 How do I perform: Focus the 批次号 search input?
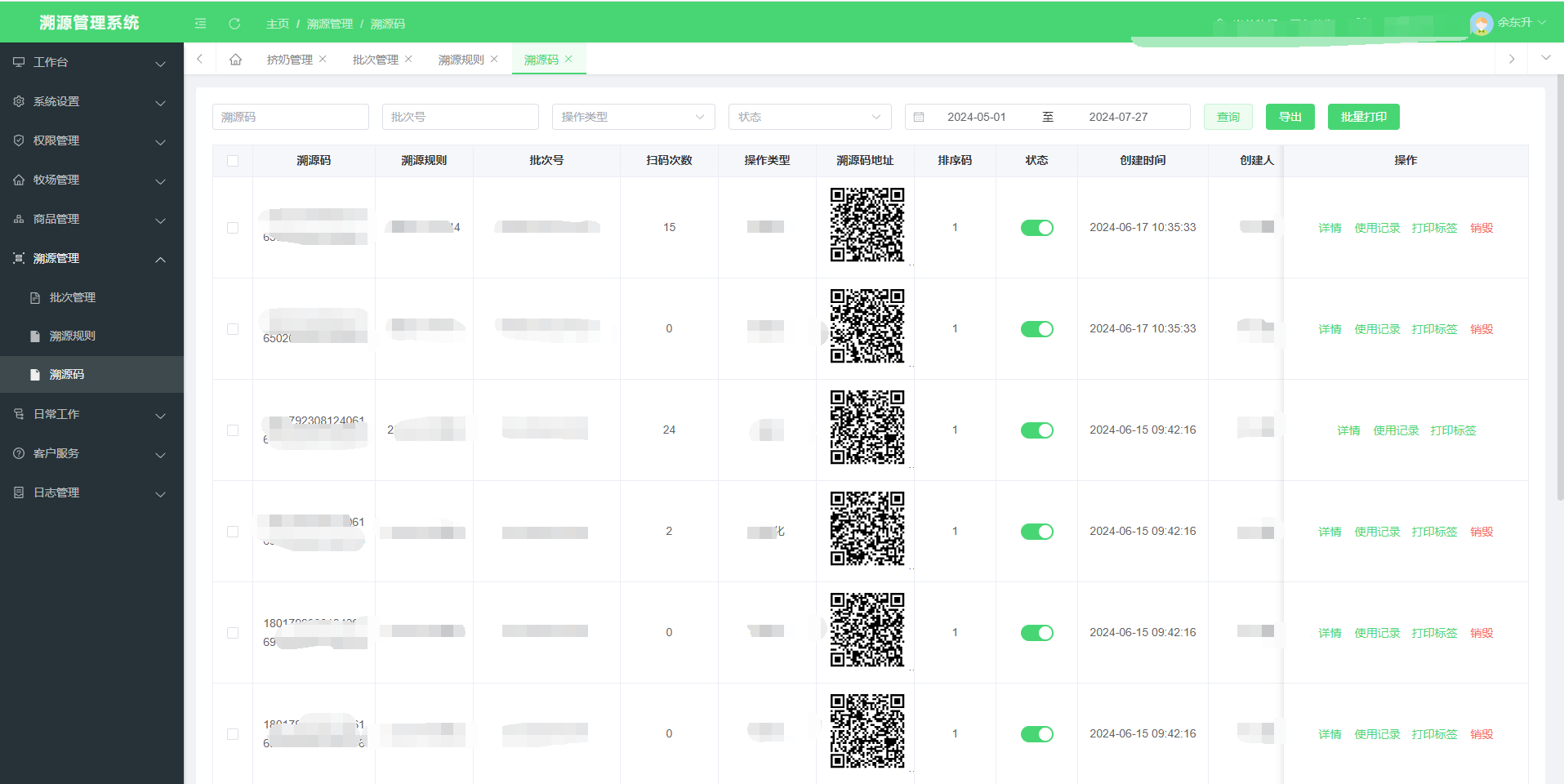click(x=461, y=117)
